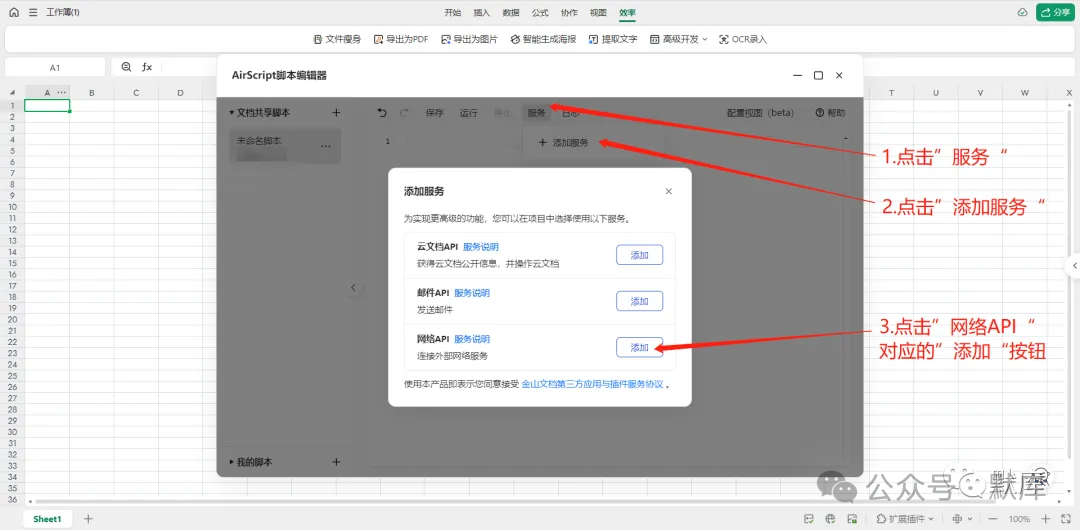This screenshot has height=530, width=1080.
Task: Select column B header
Action: point(92,92)
